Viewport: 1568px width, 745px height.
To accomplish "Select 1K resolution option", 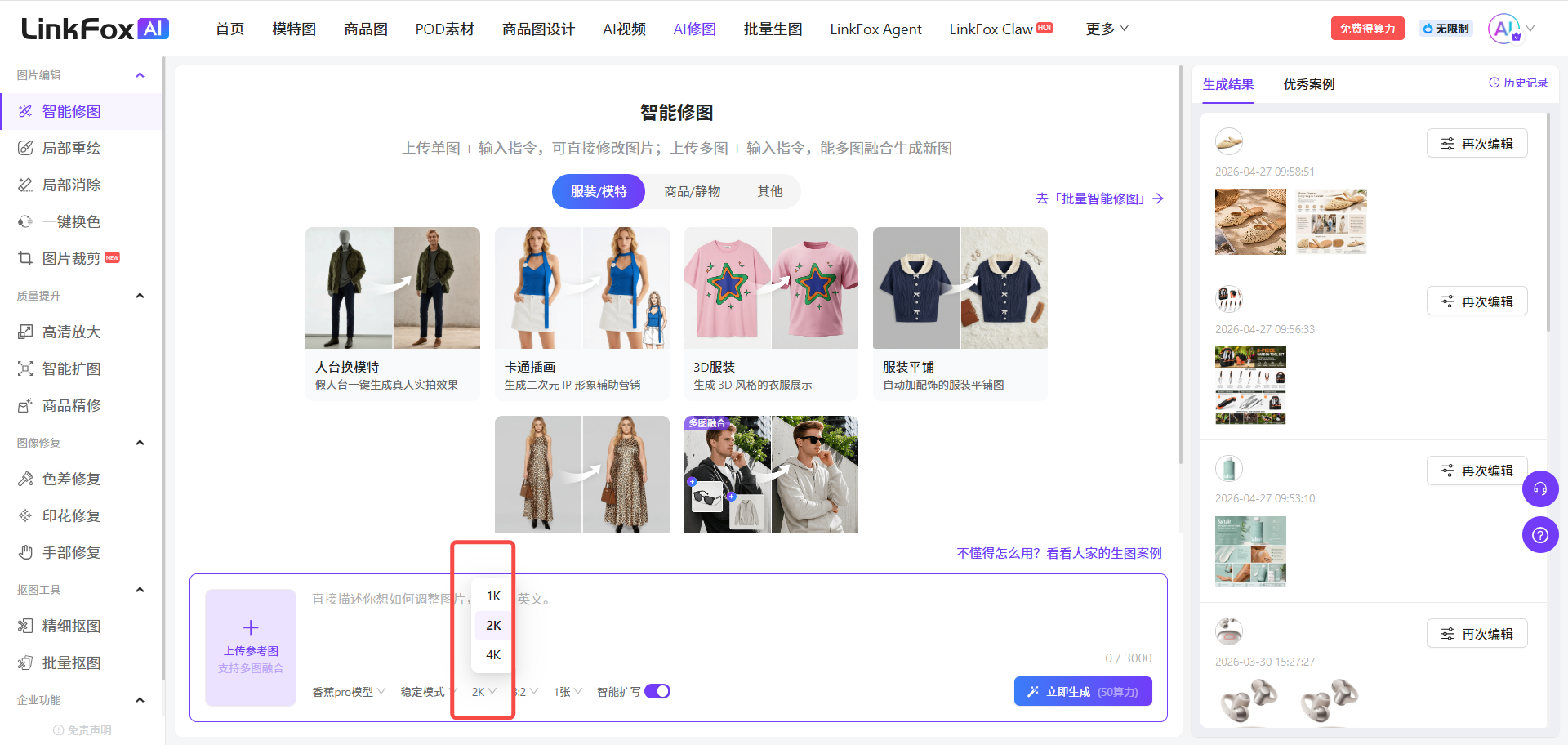I will 493,596.
